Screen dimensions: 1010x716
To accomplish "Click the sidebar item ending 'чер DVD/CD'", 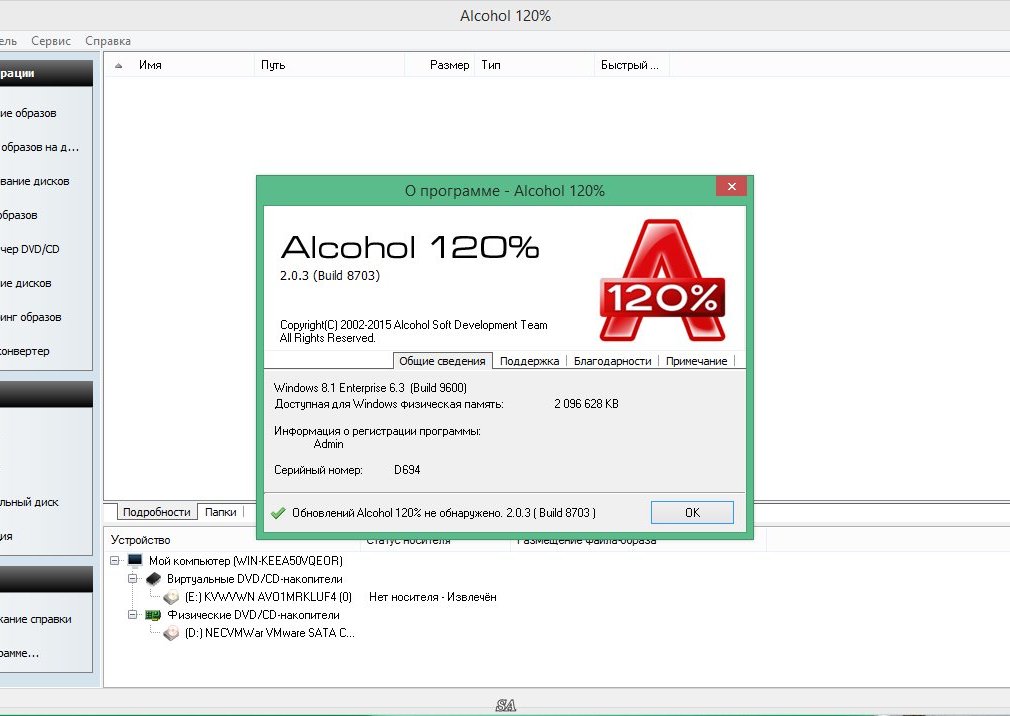I will click(x=30, y=249).
